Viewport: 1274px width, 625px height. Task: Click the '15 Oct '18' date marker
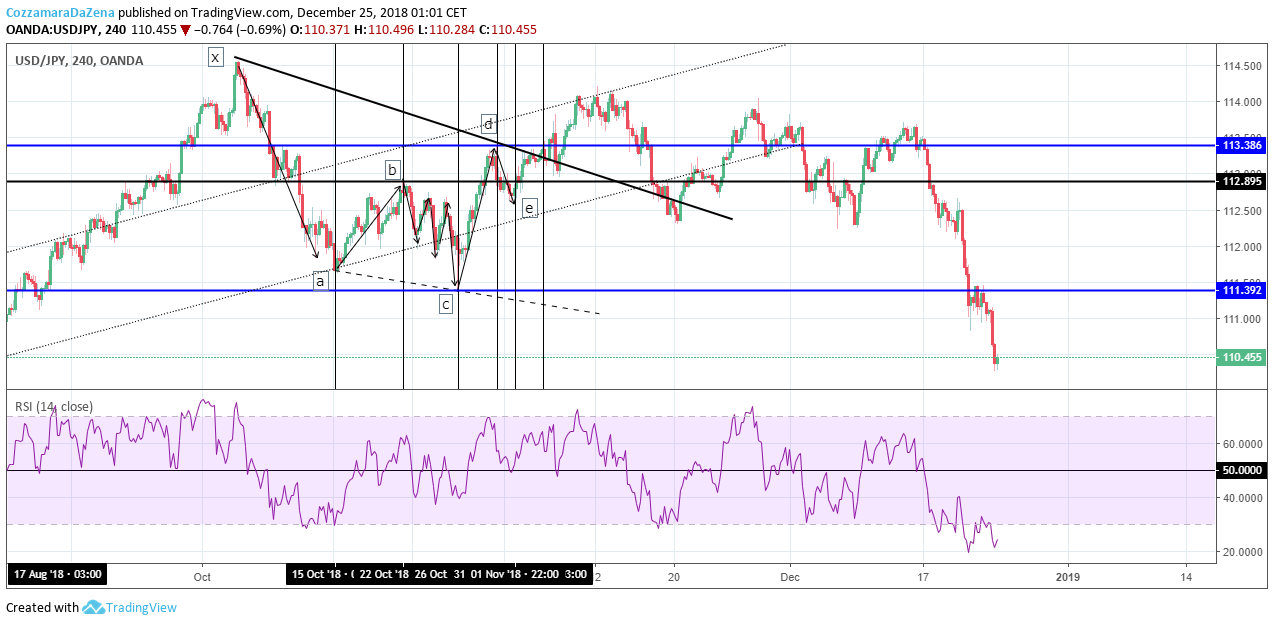tap(320, 575)
